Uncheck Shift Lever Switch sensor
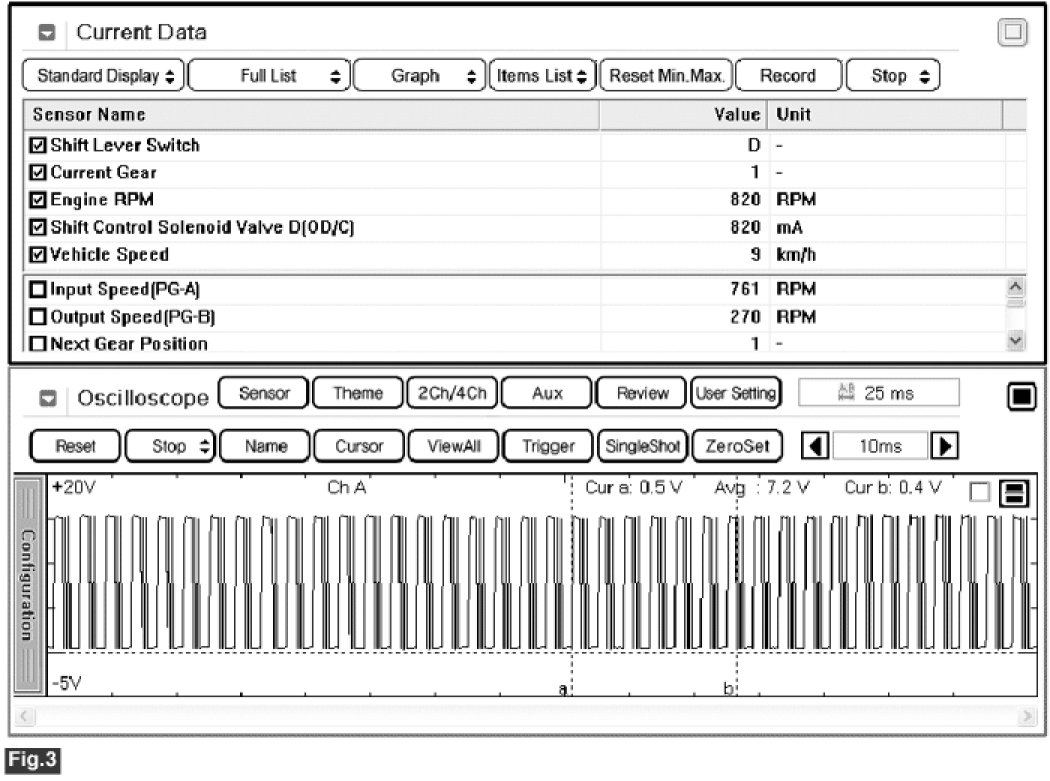Image resolution: width=1050 pixels, height=781 pixels. [39, 146]
